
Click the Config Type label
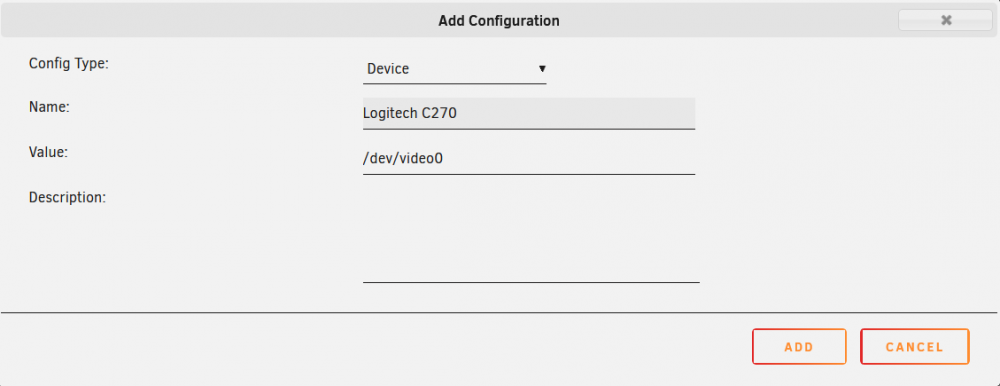69,63
